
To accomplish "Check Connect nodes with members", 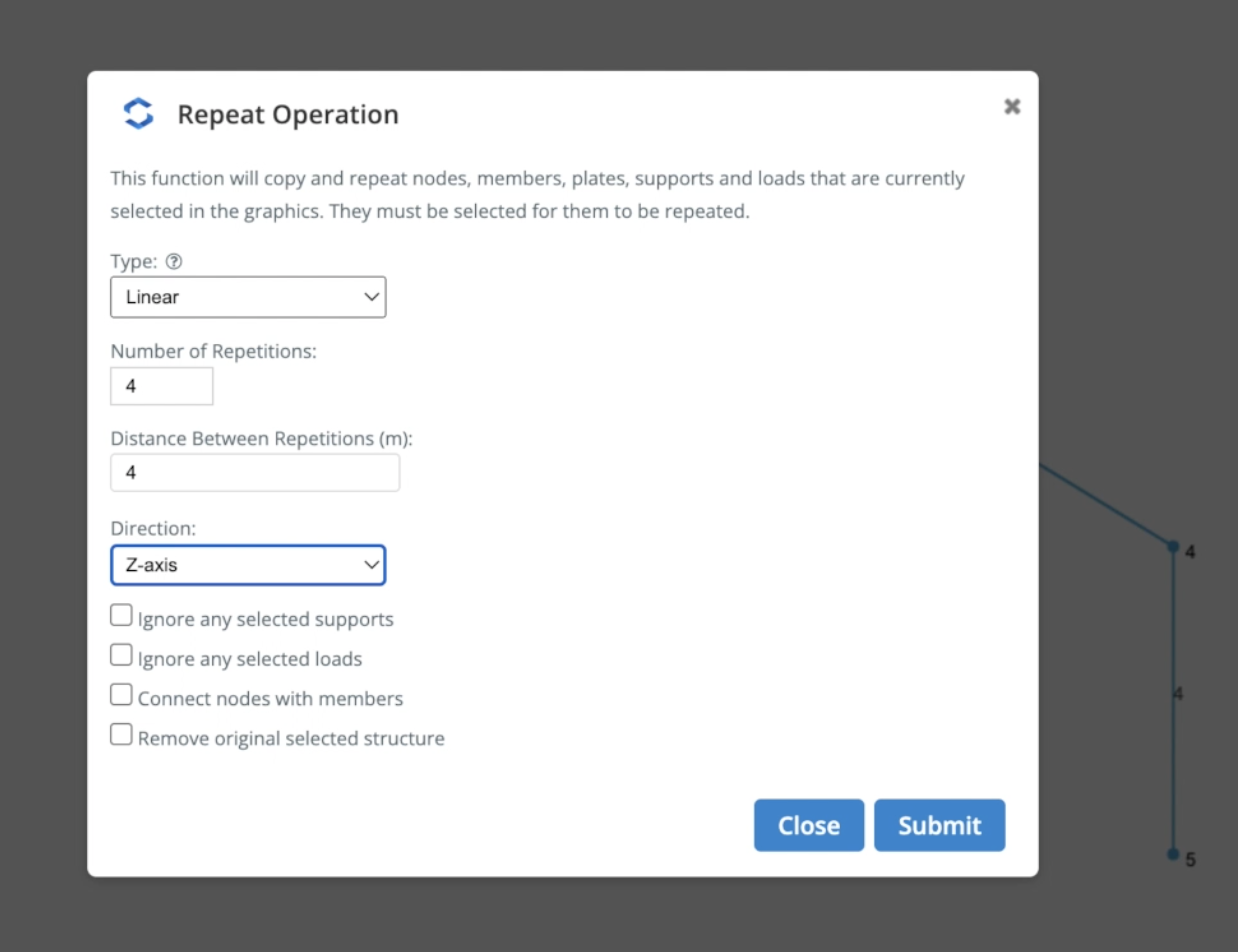I will 121,696.
